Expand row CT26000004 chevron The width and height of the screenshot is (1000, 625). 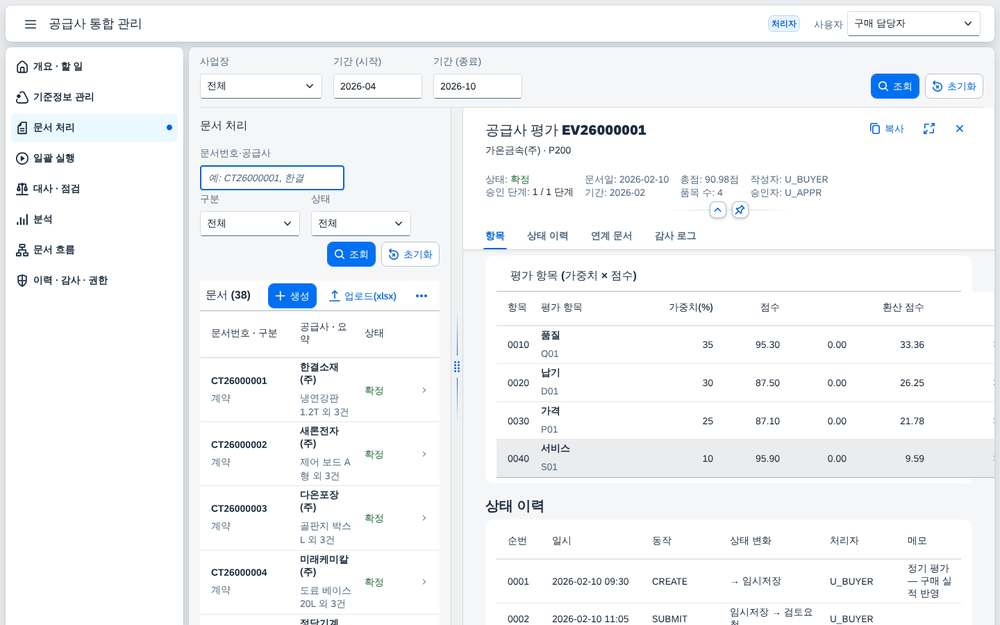(424, 582)
